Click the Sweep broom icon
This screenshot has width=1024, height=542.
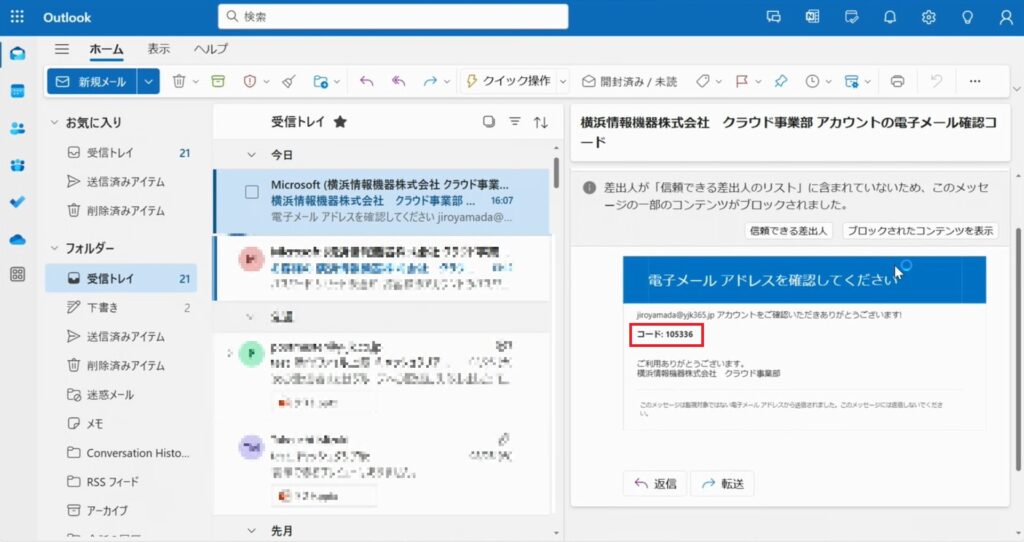point(289,82)
